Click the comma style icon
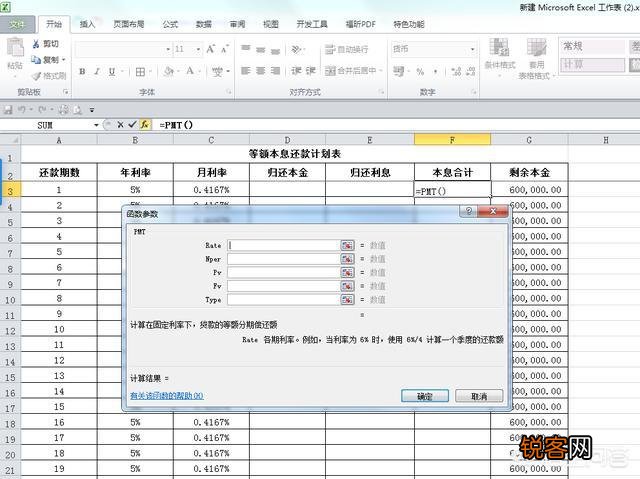The height and width of the screenshot is (479, 640). pos(436,72)
